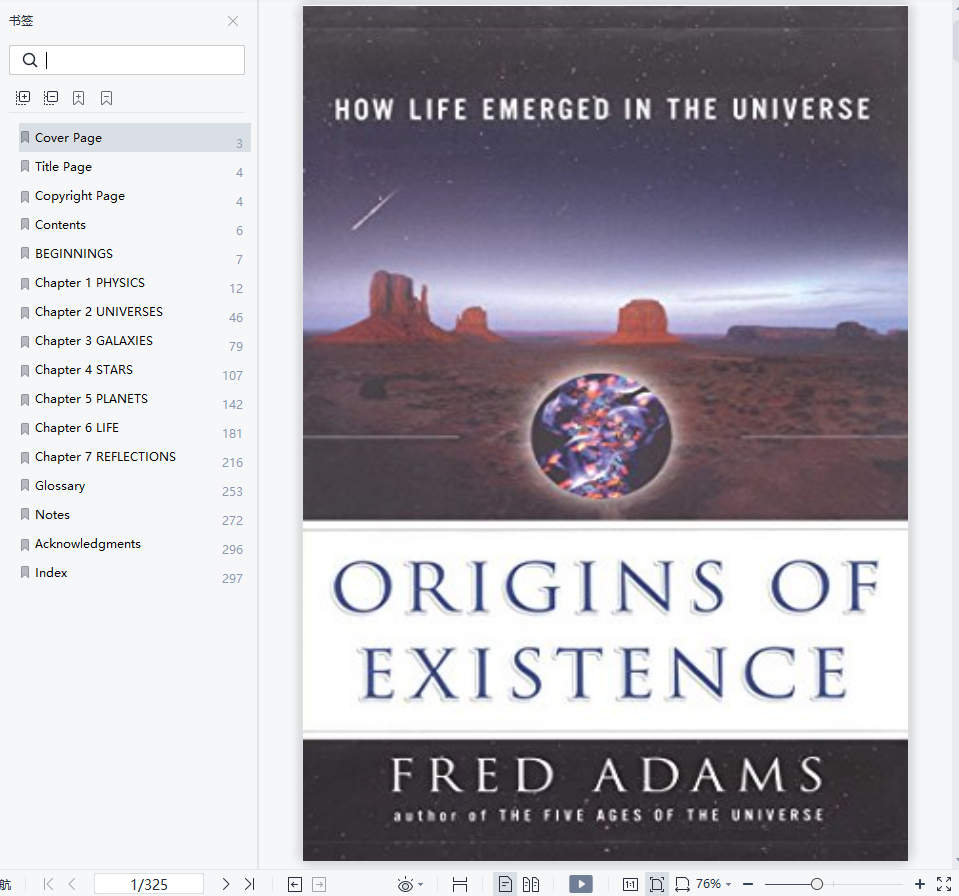Expand all bookmarks icon
Viewport: 959px width, 896px height.
[x=23, y=98]
